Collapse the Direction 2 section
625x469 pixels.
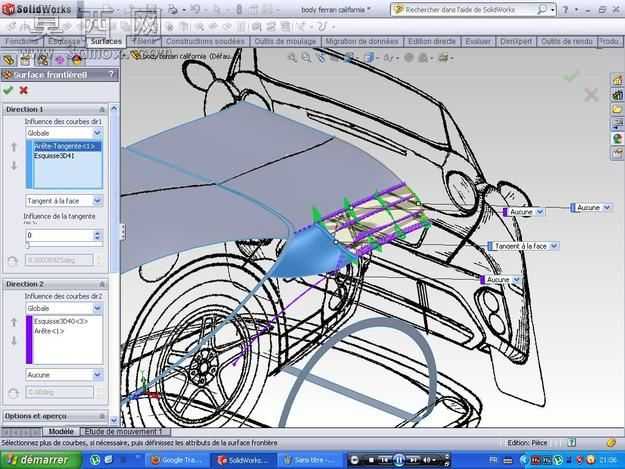click(102, 284)
